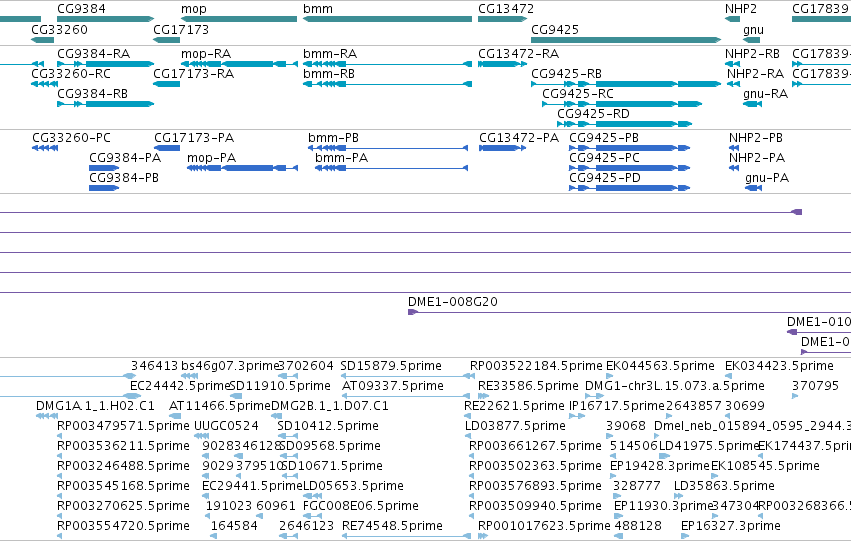
Task: Select the bmm-PA protein label
Action: point(341,157)
